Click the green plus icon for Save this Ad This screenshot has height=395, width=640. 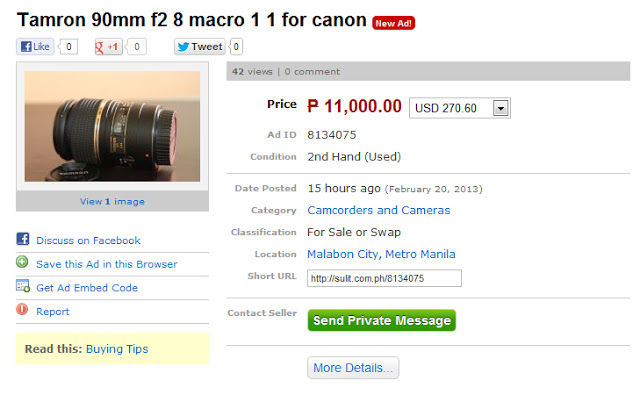[x=22, y=262]
